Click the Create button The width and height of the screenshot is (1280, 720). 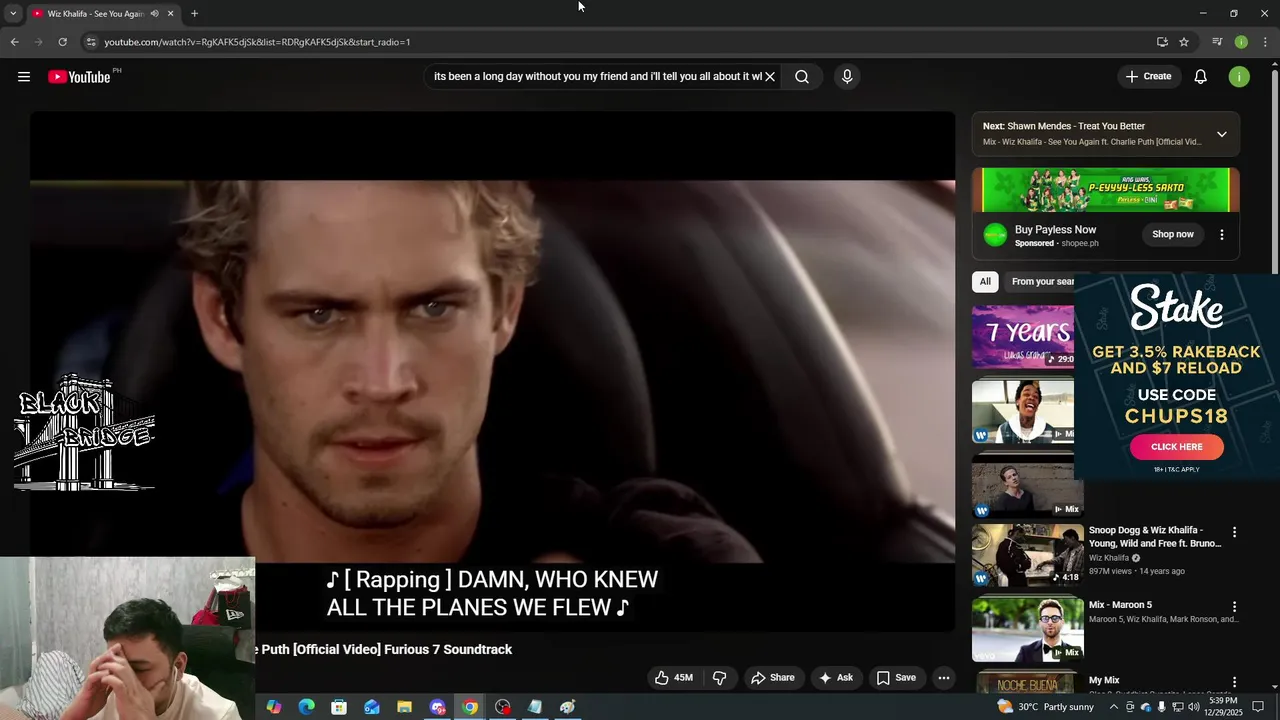pos(1148,77)
